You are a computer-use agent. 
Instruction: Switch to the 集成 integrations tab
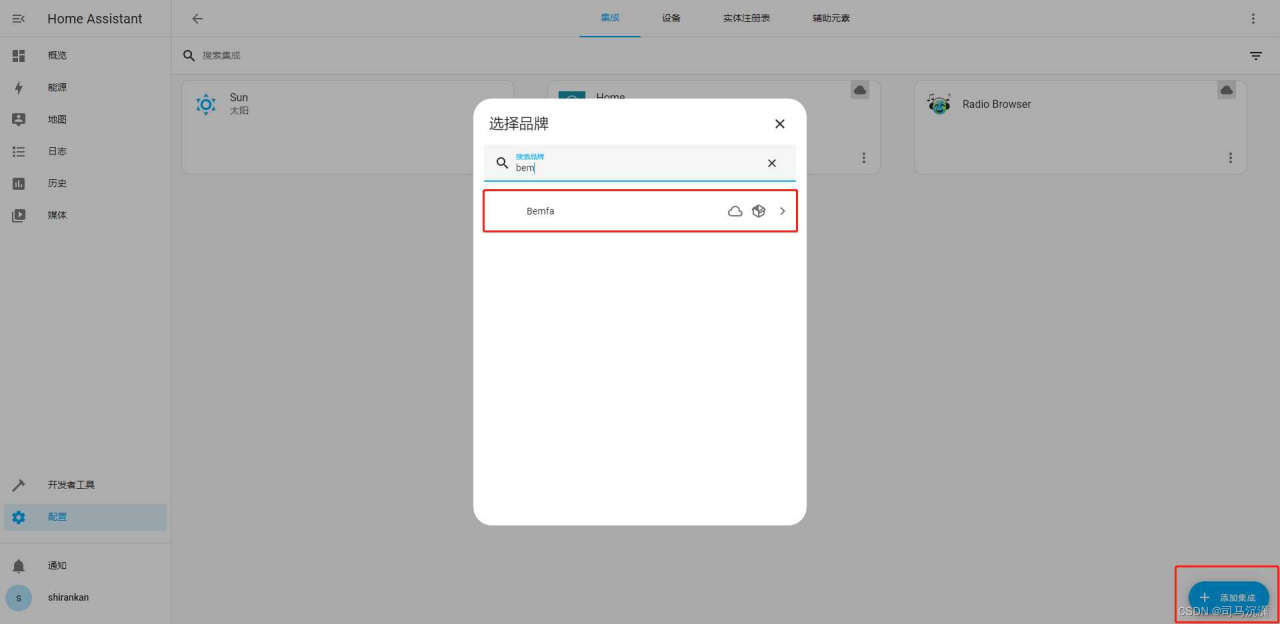[610, 18]
